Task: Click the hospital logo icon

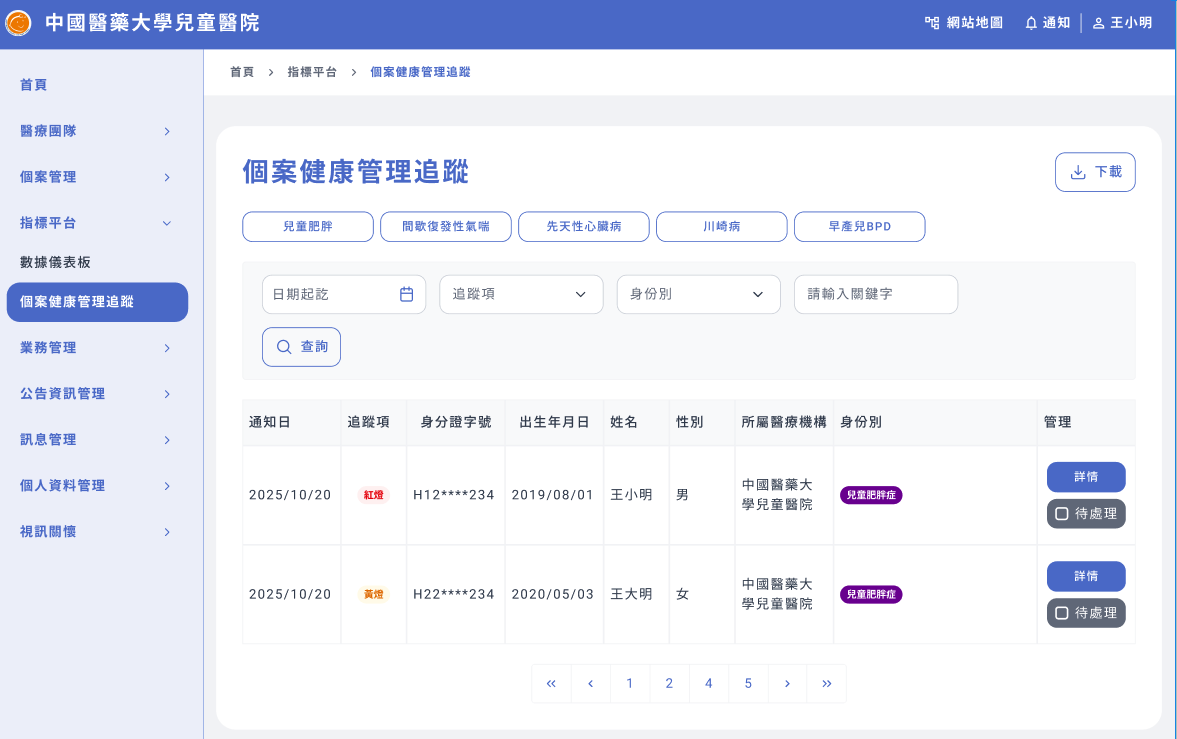Action: point(18,23)
